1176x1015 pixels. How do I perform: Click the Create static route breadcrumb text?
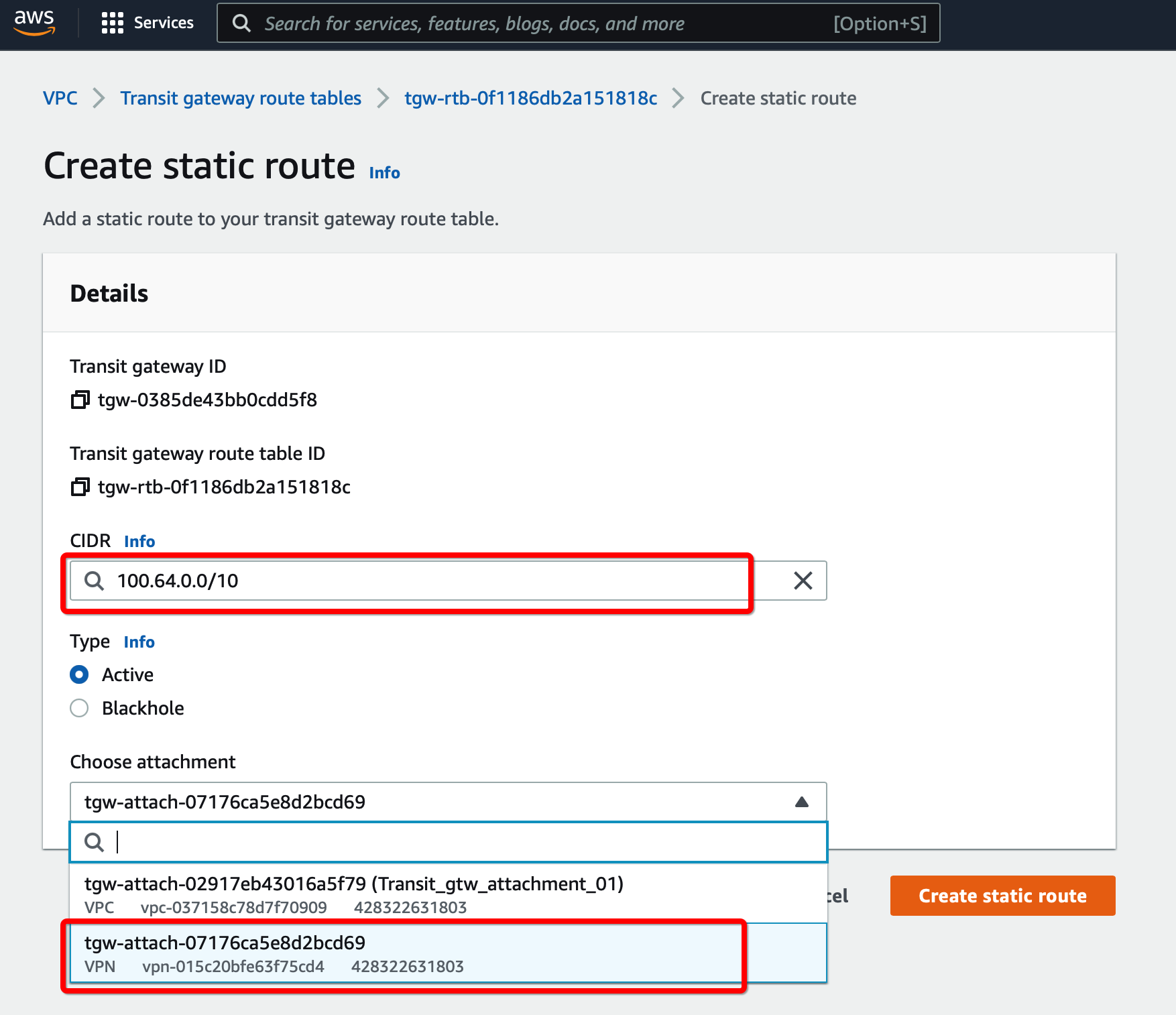coord(778,98)
